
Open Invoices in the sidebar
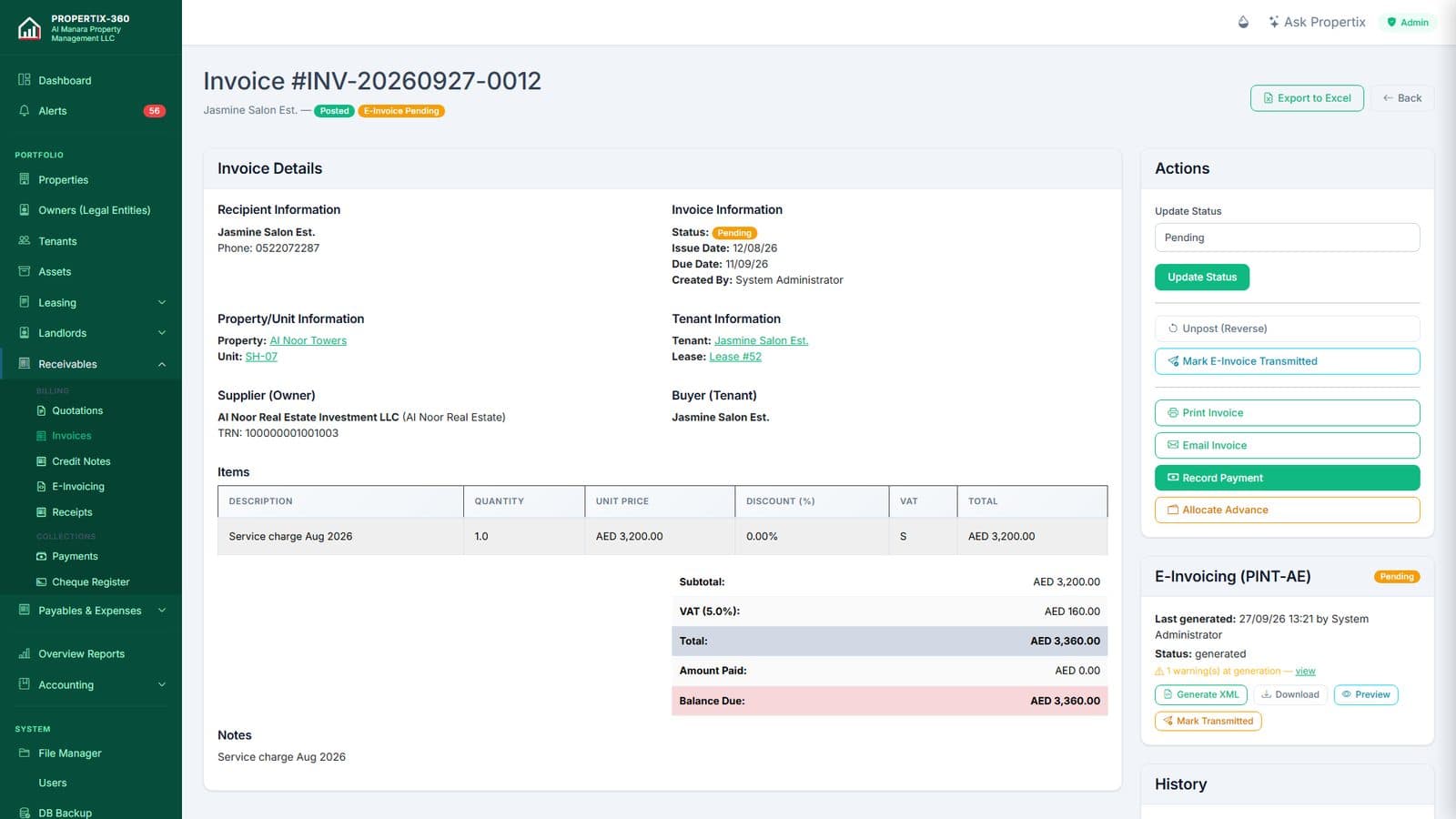71,436
